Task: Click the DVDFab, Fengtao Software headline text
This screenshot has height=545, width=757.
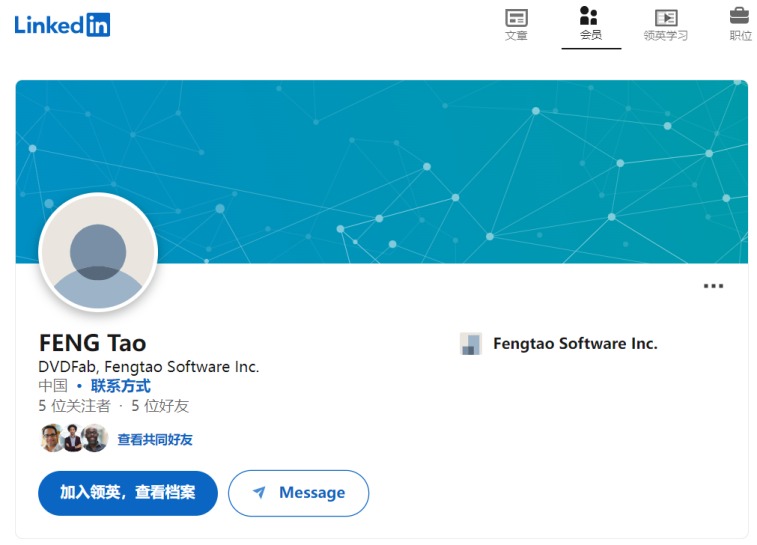Action: (149, 367)
